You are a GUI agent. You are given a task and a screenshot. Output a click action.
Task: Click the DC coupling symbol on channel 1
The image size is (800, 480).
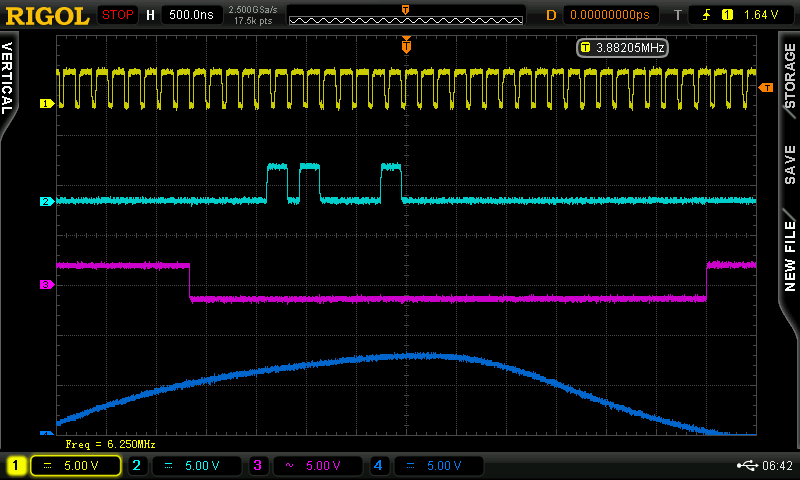(47, 465)
